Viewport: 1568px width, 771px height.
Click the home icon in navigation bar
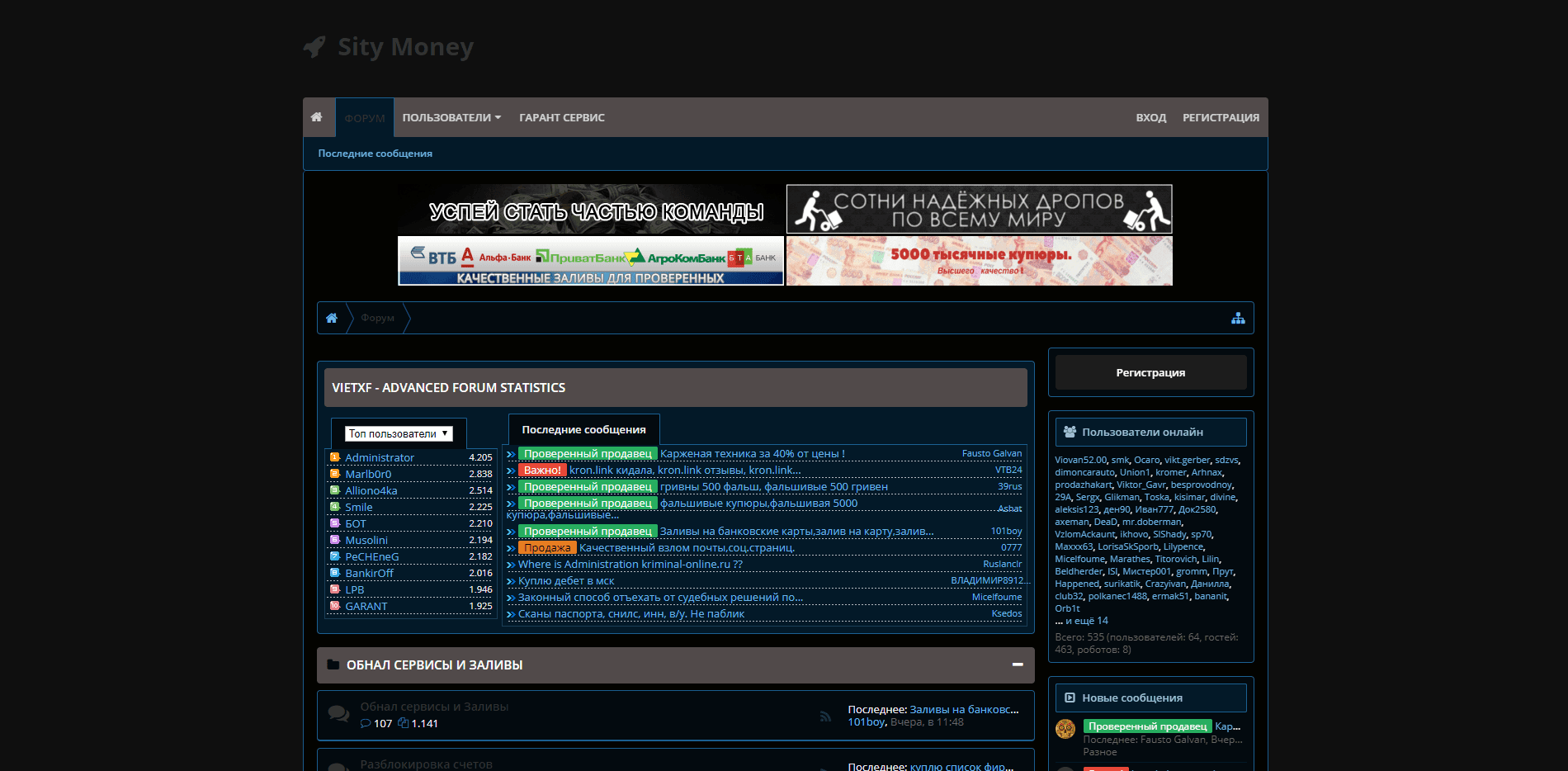point(316,117)
